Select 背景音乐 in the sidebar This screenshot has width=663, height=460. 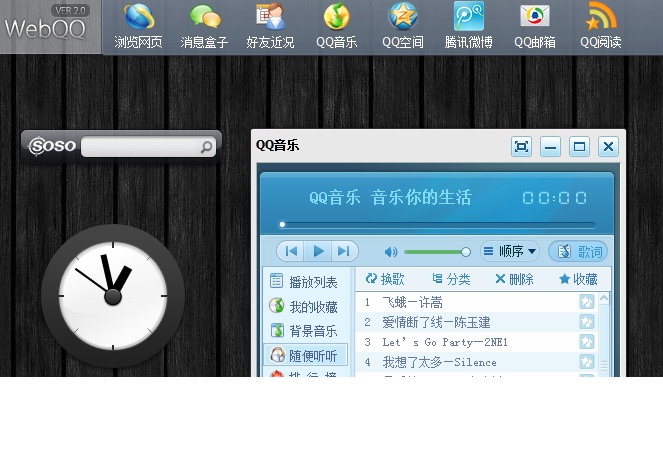tap(306, 330)
